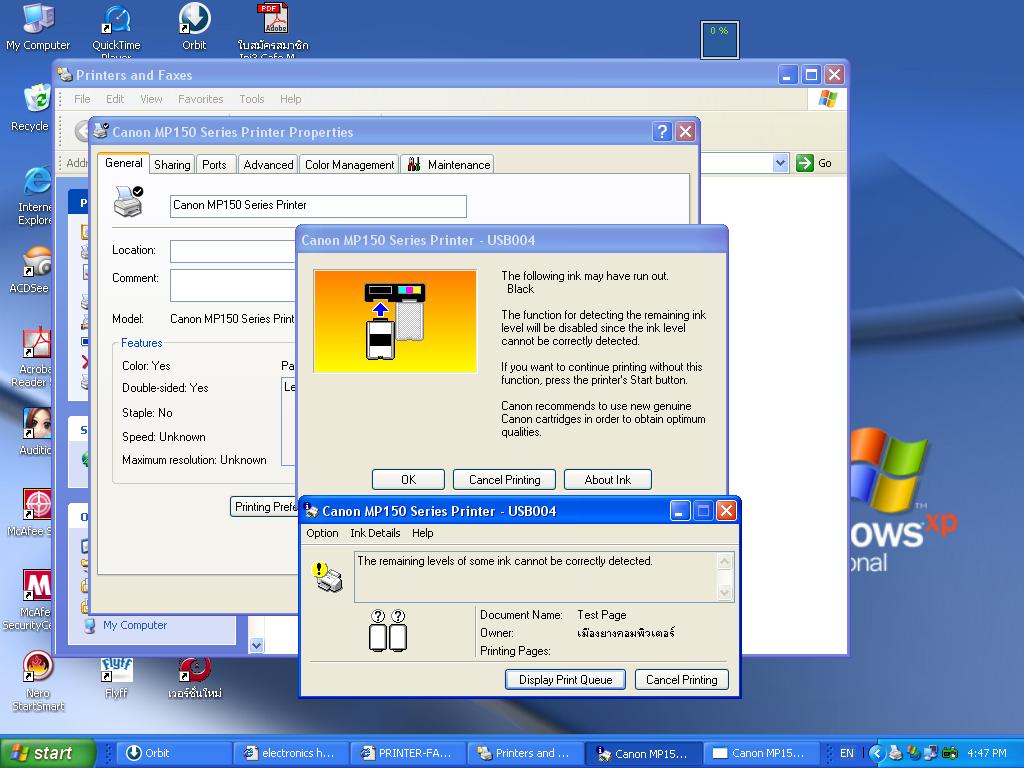The image size is (1024, 768).
Task: Launch Internet Explorer from desktop
Action: pos(36,196)
